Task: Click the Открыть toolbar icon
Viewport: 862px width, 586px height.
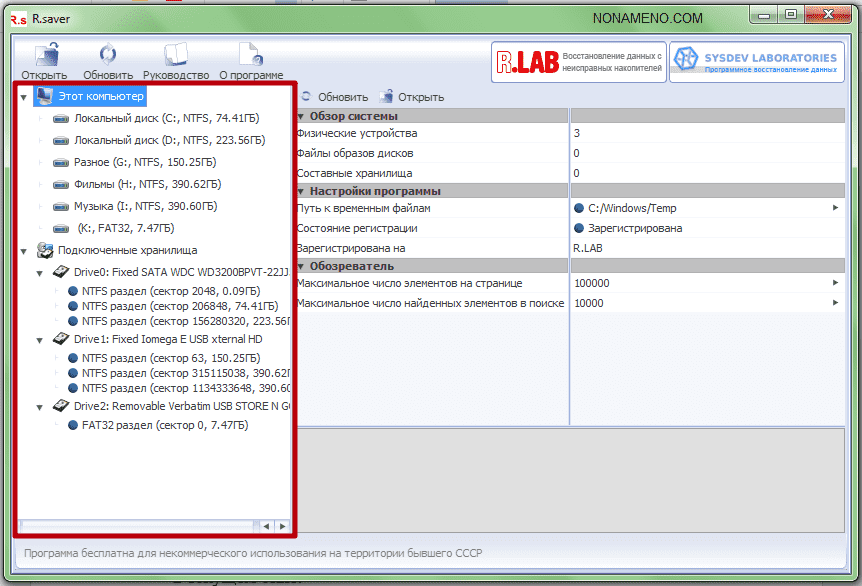Action: 44,56
